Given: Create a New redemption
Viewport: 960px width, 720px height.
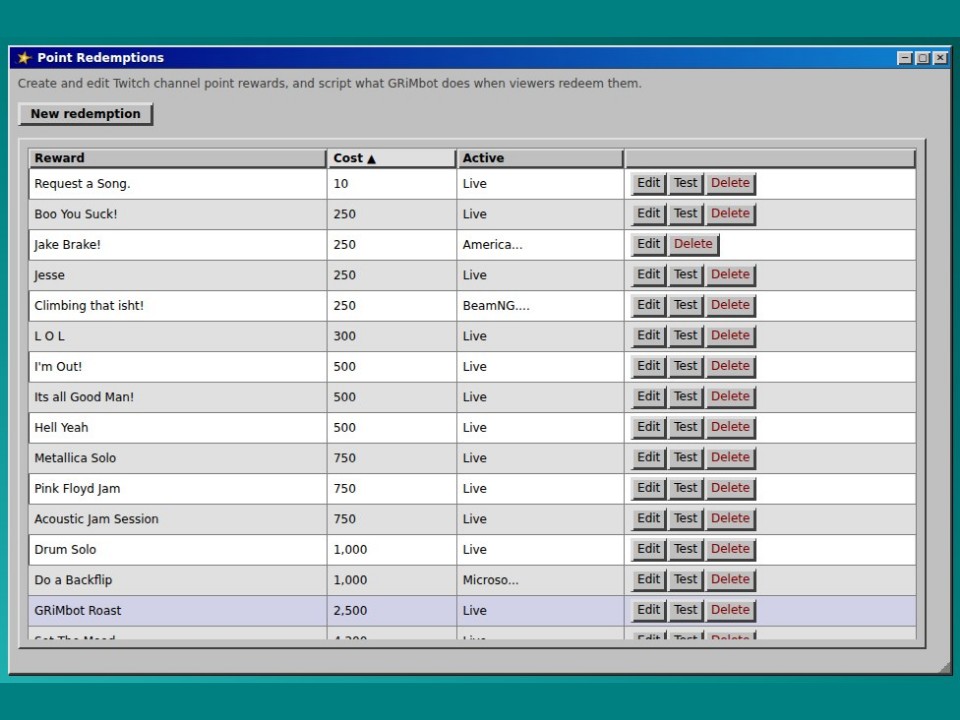Looking at the screenshot, I should coord(85,114).
